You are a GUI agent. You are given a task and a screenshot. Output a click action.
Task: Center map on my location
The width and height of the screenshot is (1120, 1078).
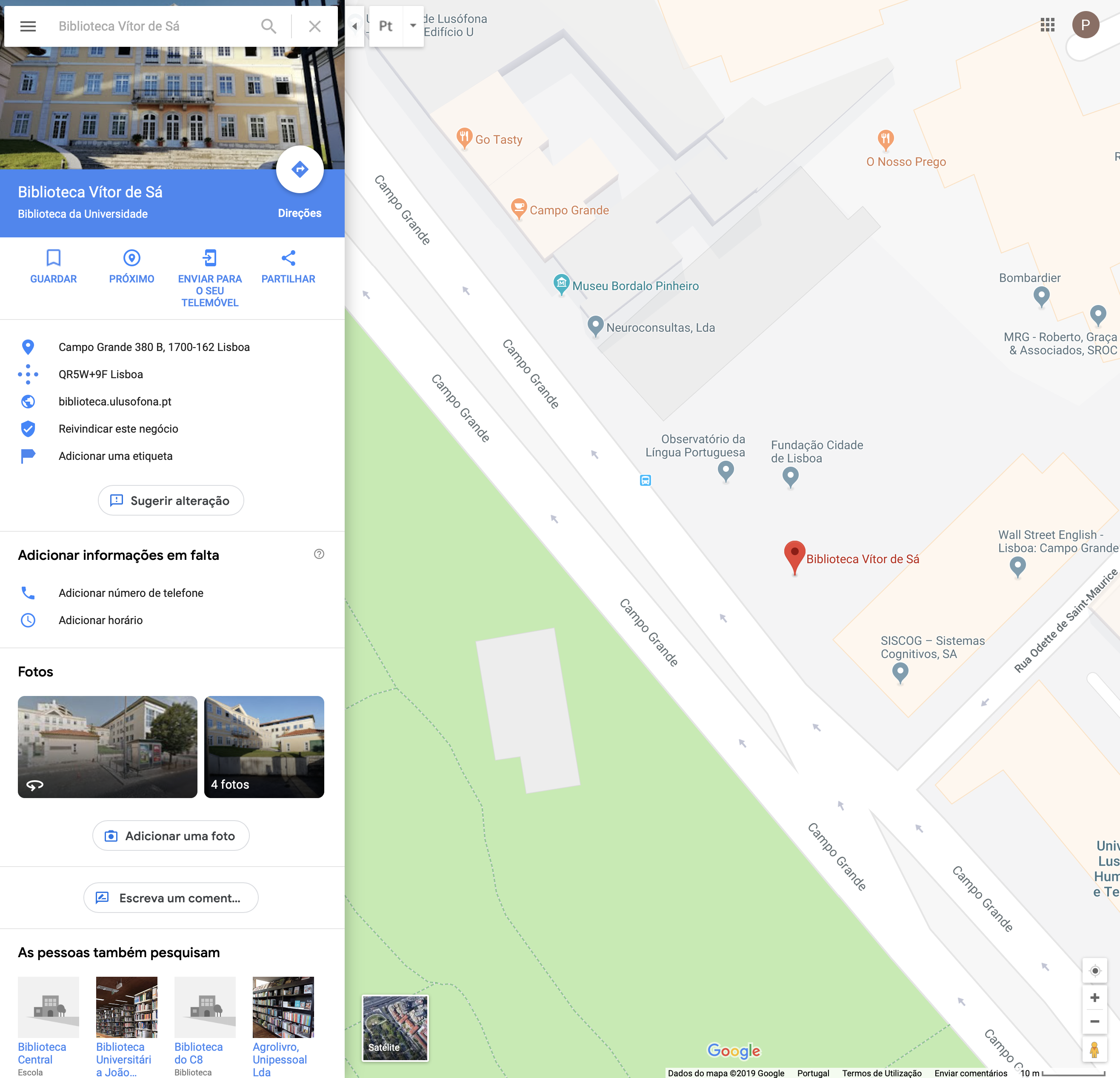click(1094, 971)
